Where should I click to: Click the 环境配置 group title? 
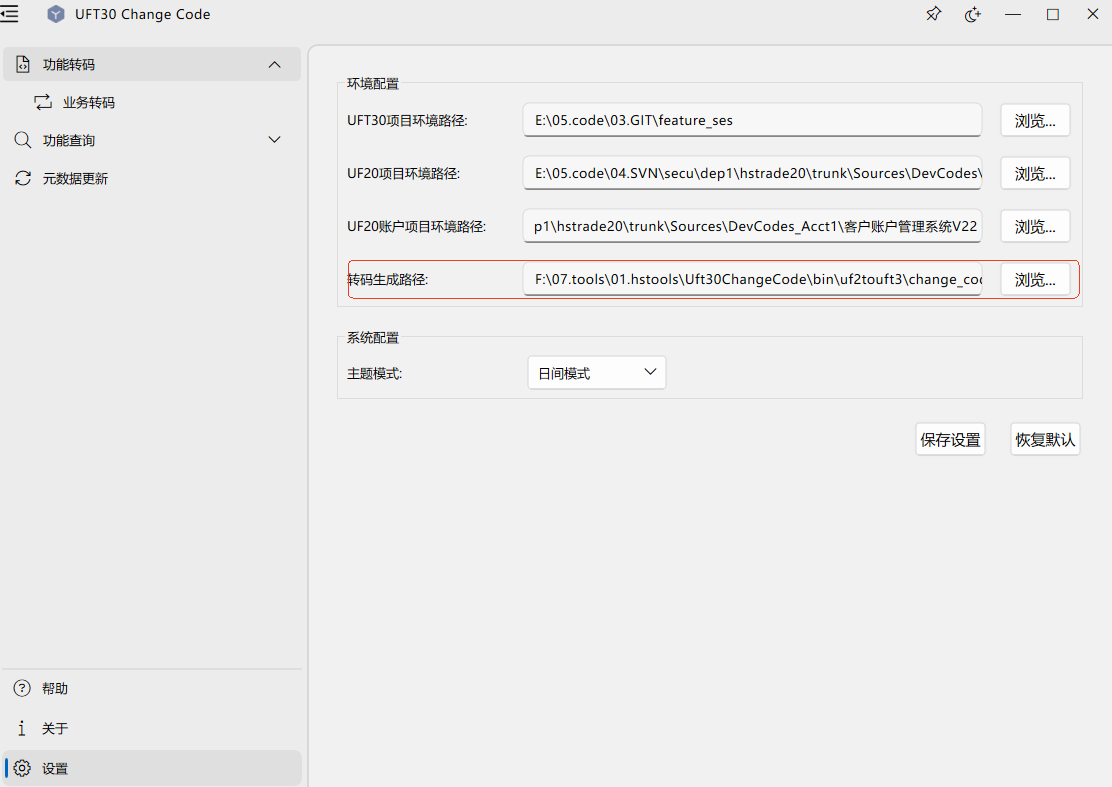click(373, 84)
